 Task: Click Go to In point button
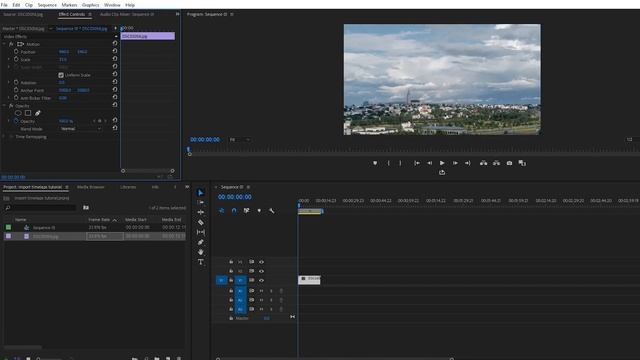[417, 163]
